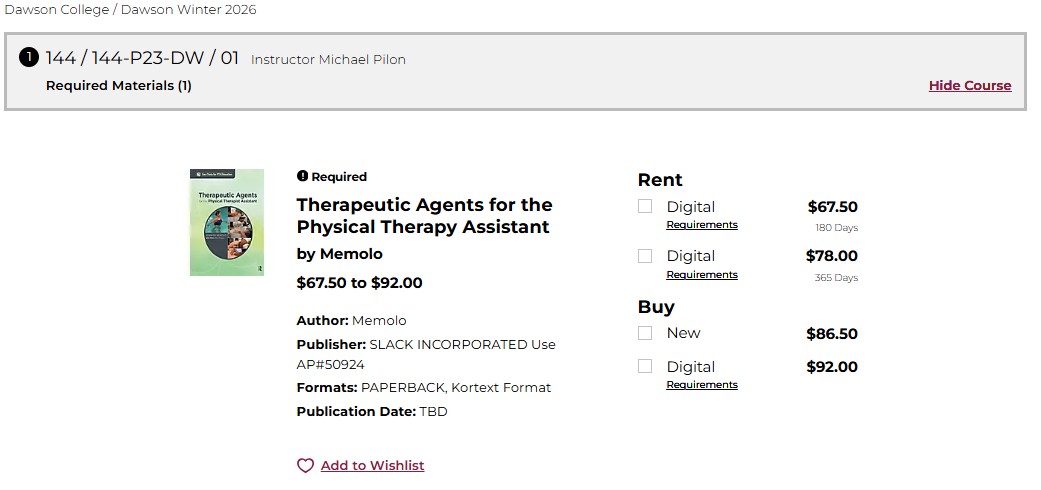Open the Dawson Winter 2026 breadcrumb
This screenshot has width=1041, height=490.
pos(188,10)
